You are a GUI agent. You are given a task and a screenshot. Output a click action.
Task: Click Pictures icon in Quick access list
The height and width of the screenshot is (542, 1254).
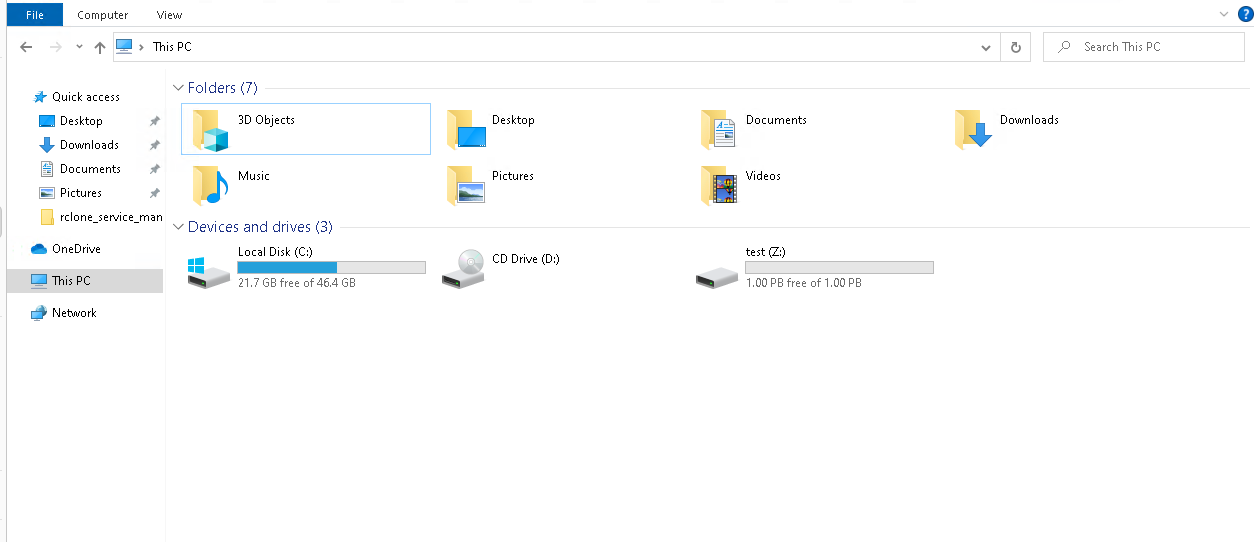(47, 193)
